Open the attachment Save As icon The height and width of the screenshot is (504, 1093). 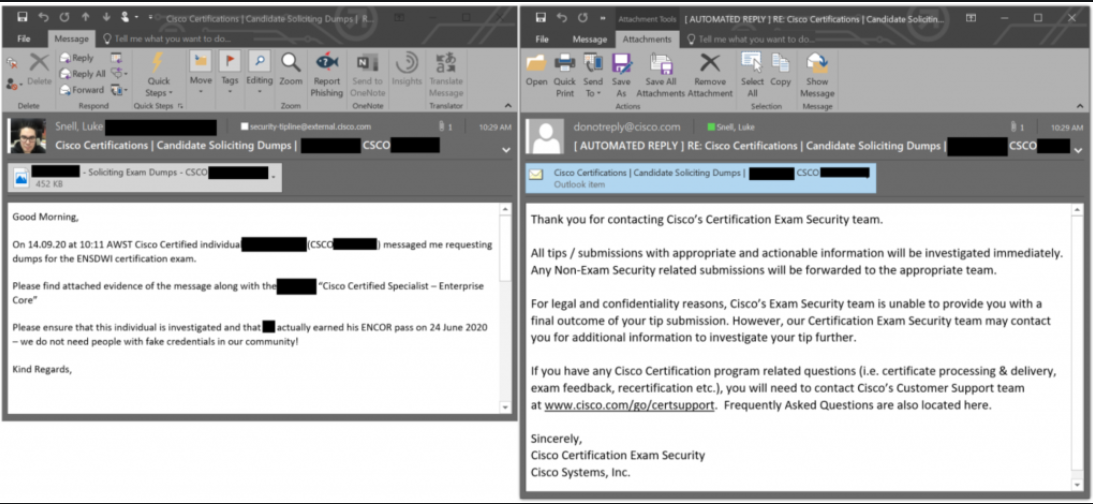point(622,72)
